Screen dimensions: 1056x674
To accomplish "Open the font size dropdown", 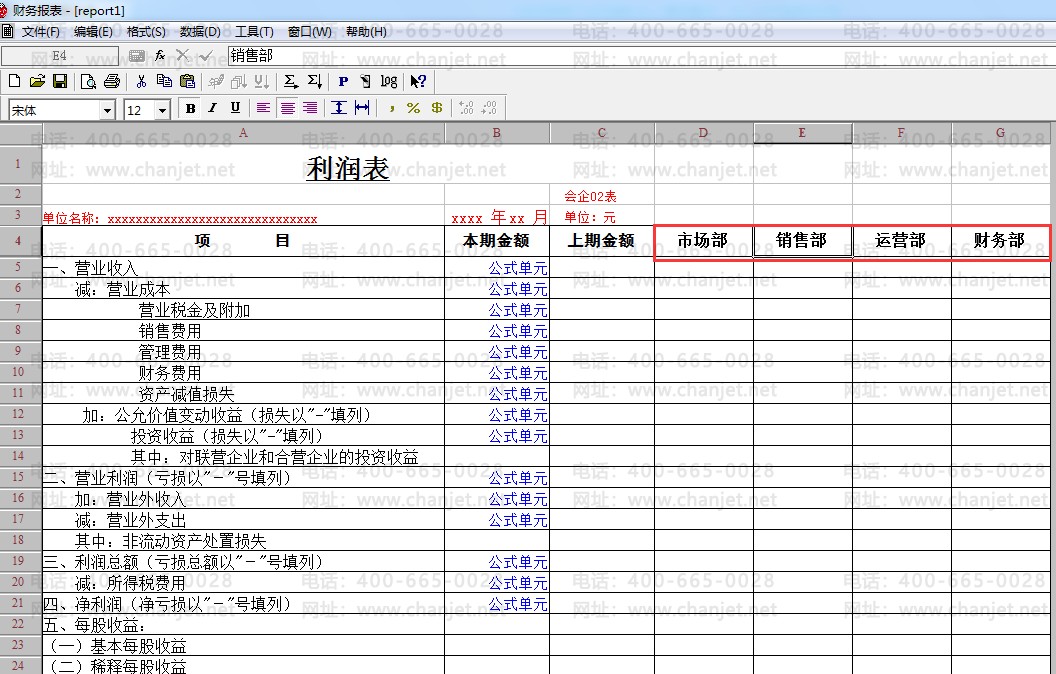I will click(162, 110).
